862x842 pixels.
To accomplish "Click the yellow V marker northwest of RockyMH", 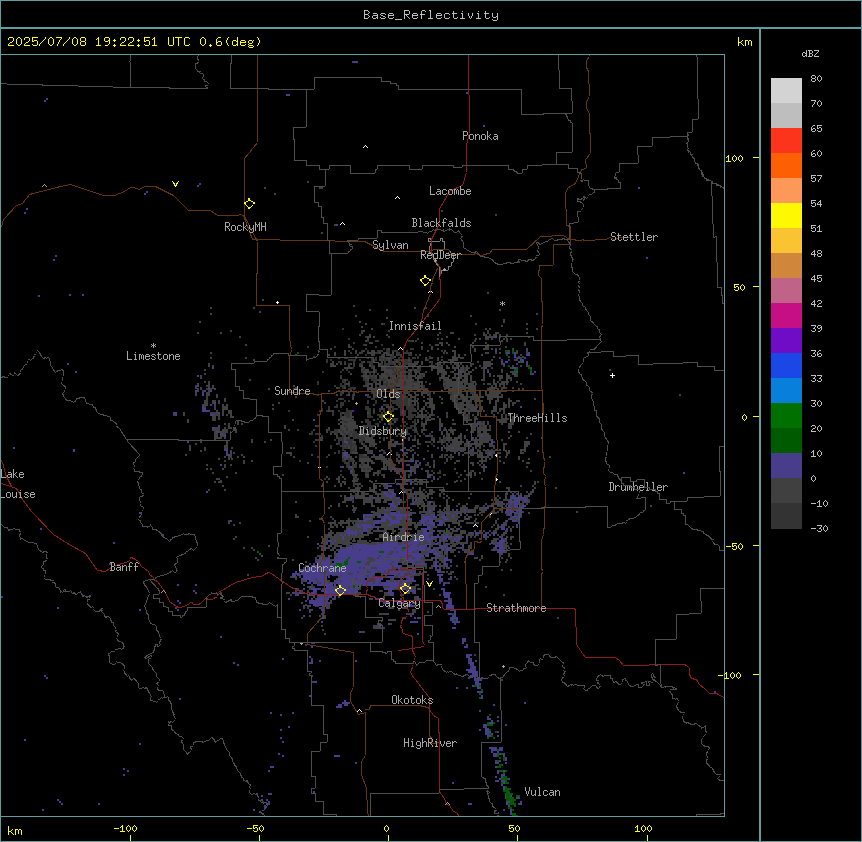I will point(175,184).
